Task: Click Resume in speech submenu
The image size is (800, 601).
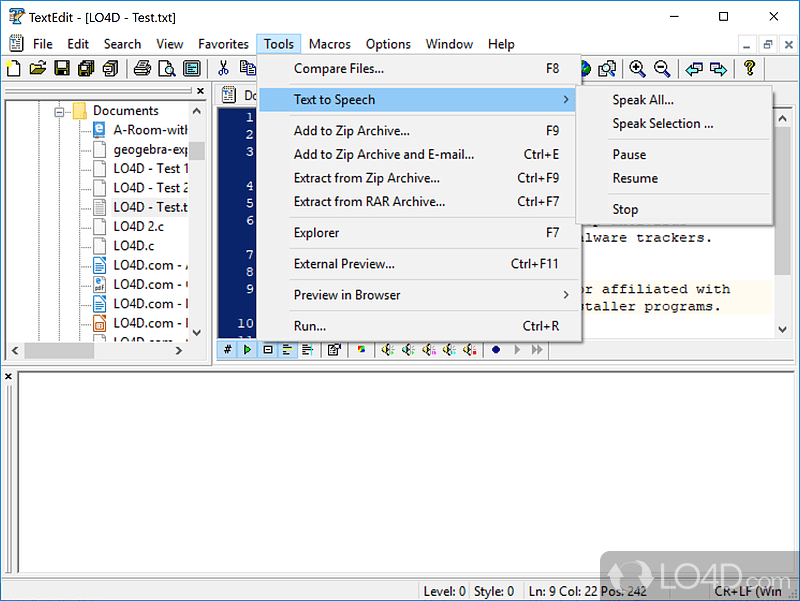Action: click(x=673, y=178)
